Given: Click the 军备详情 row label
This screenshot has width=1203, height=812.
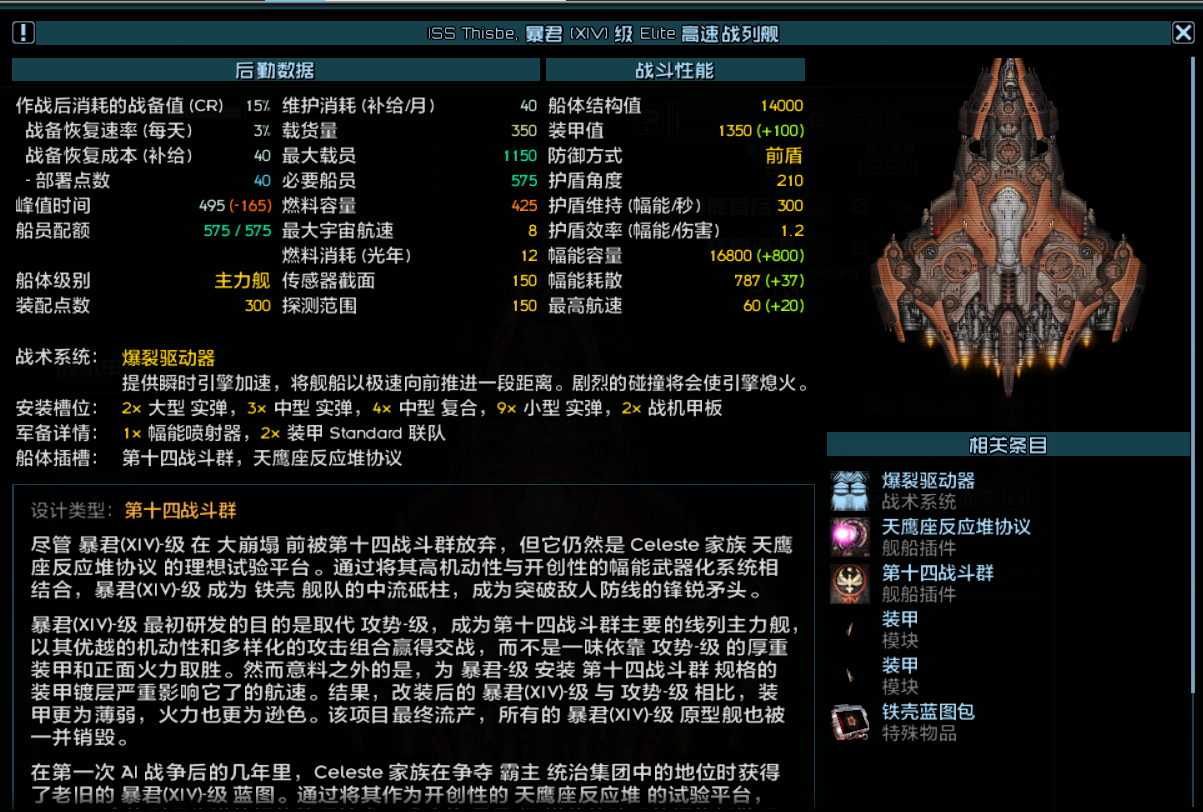Looking at the screenshot, I should coord(57,434).
